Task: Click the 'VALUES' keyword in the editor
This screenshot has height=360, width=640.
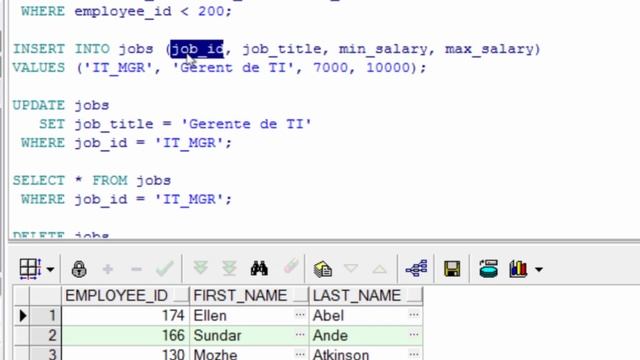Action: click(x=39, y=68)
